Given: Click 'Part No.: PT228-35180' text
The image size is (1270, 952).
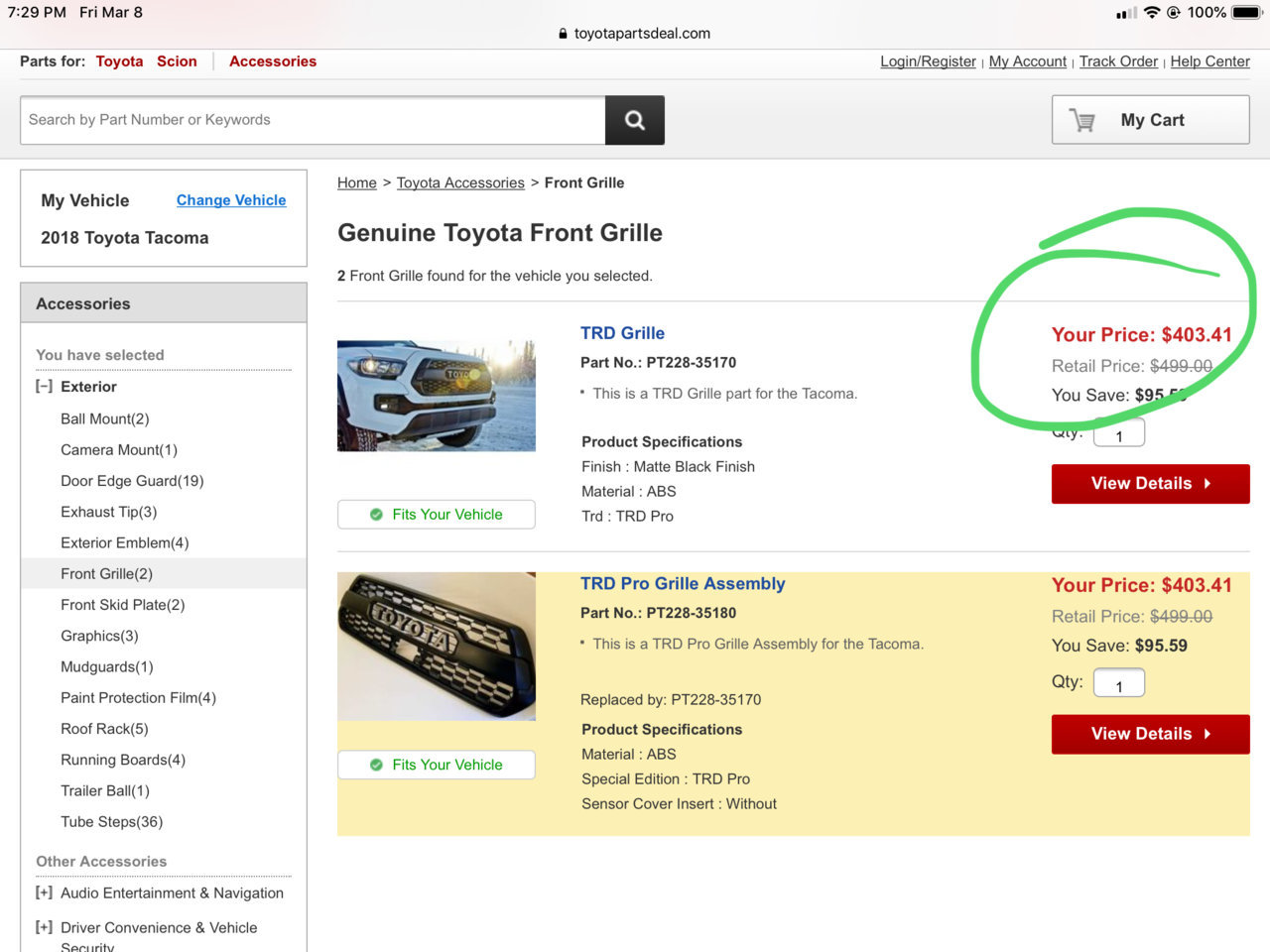Looking at the screenshot, I should point(658,613).
